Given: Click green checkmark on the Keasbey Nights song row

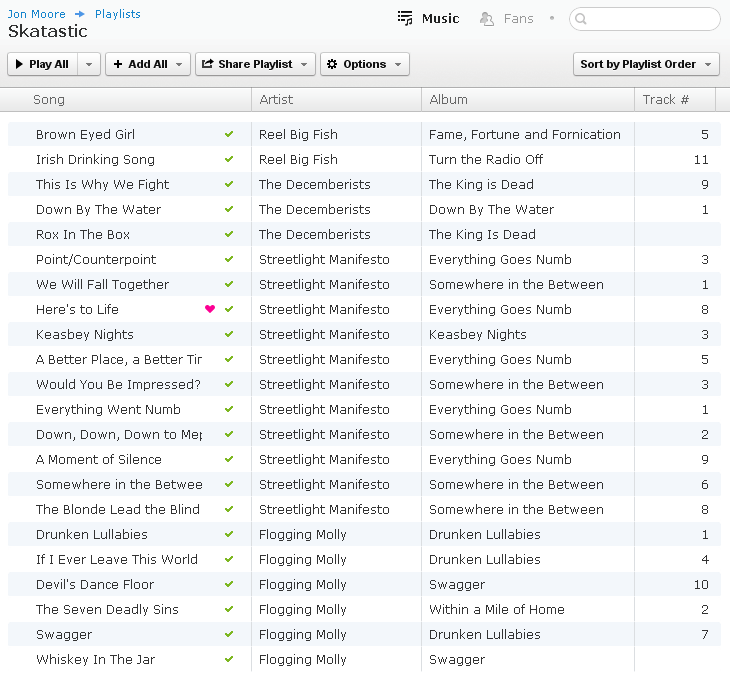Looking at the screenshot, I should 229,334.
